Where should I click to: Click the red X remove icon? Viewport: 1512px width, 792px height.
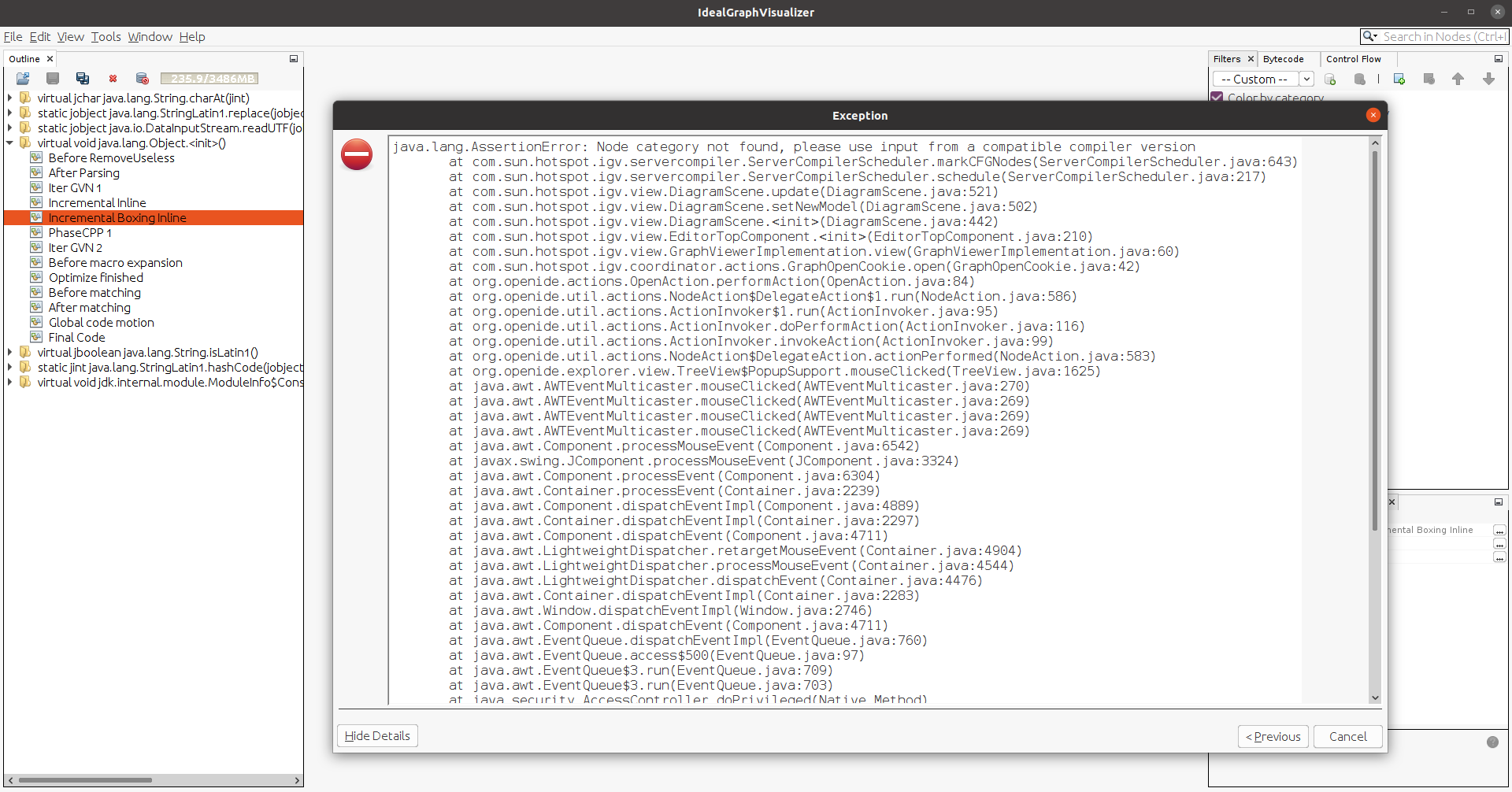click(113, 79)
